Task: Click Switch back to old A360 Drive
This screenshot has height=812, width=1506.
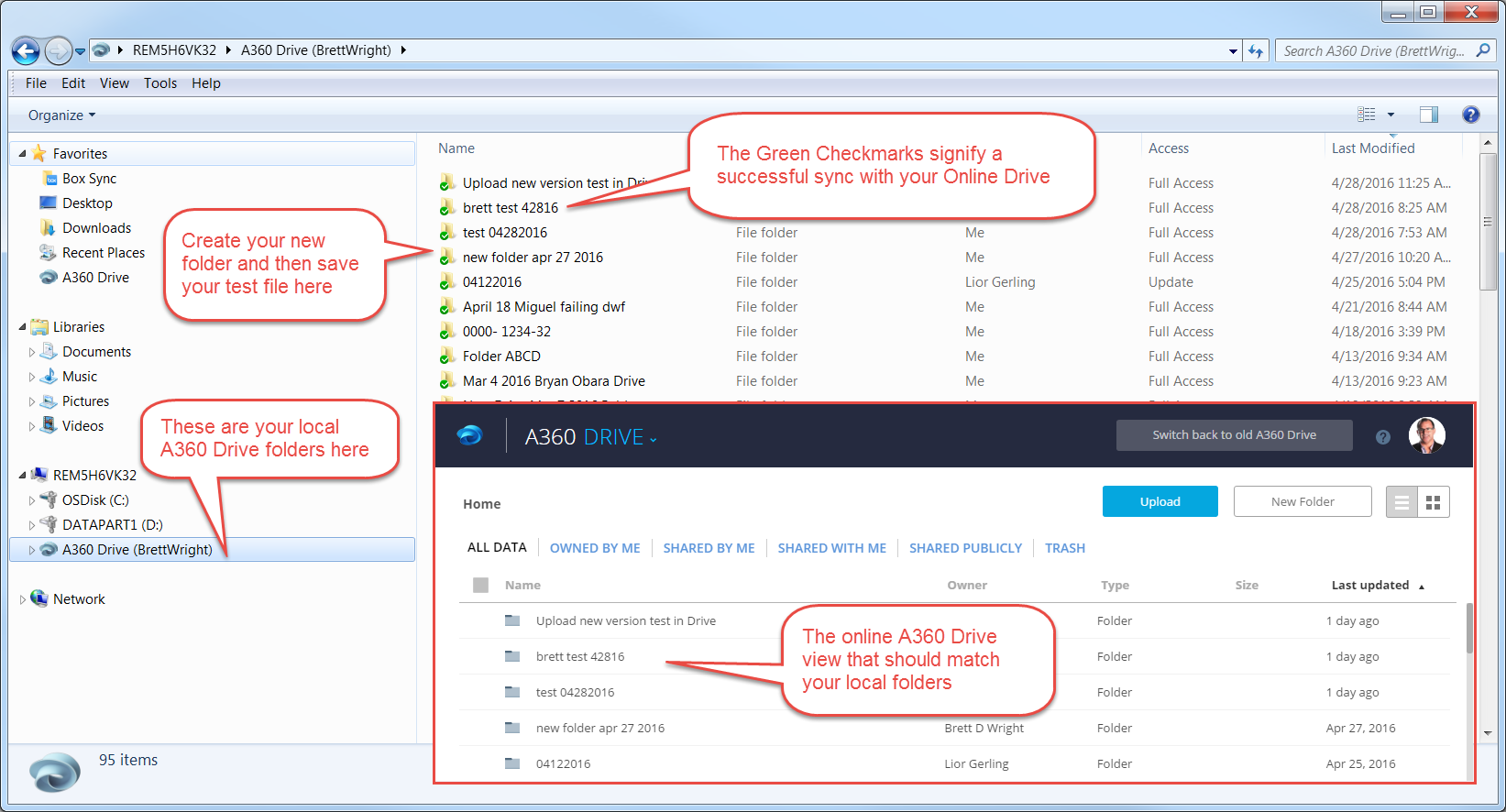Action: click(1235, 435)
